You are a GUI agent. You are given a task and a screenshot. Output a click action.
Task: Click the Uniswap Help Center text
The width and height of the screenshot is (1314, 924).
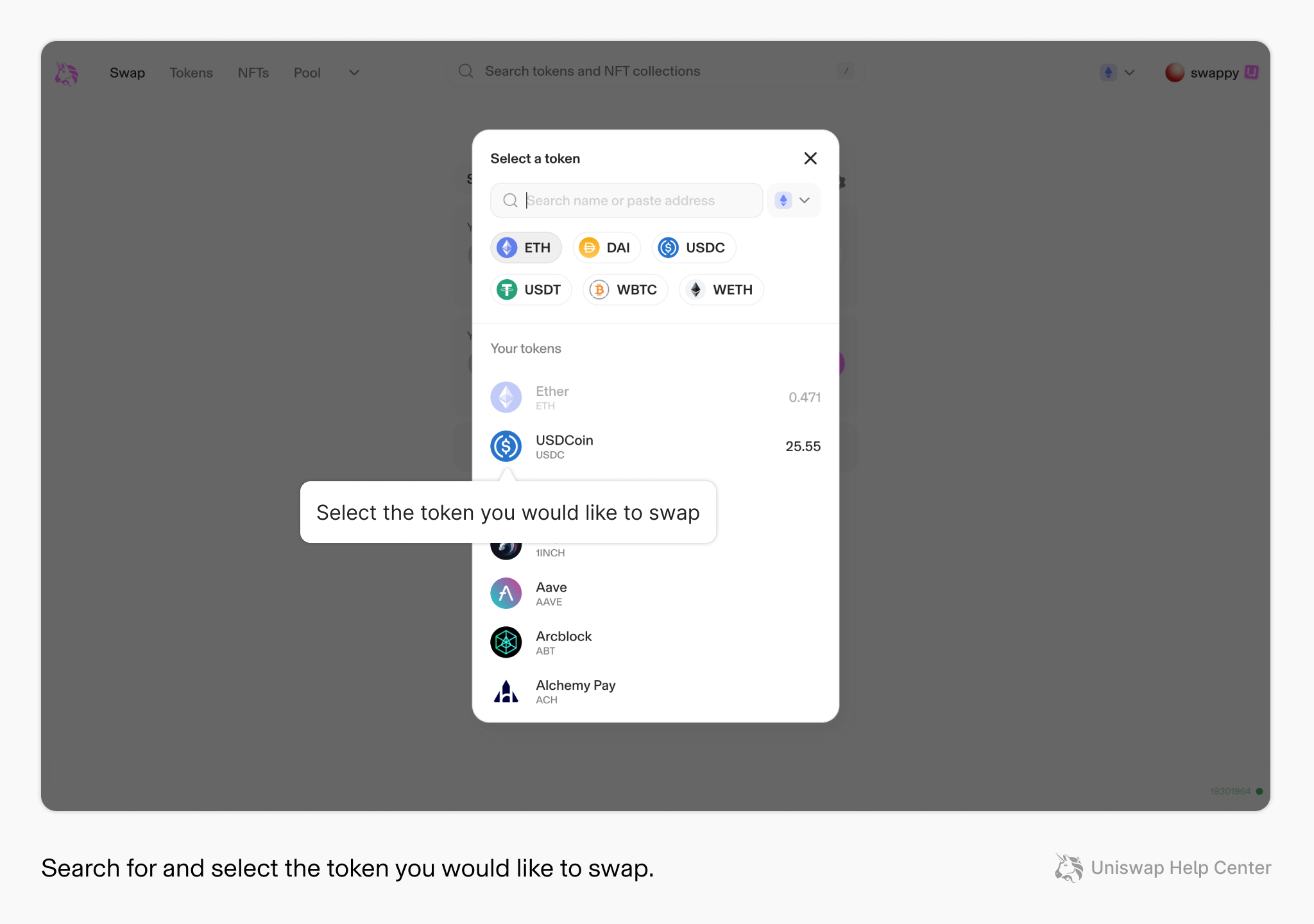(x=1181, y=868)
